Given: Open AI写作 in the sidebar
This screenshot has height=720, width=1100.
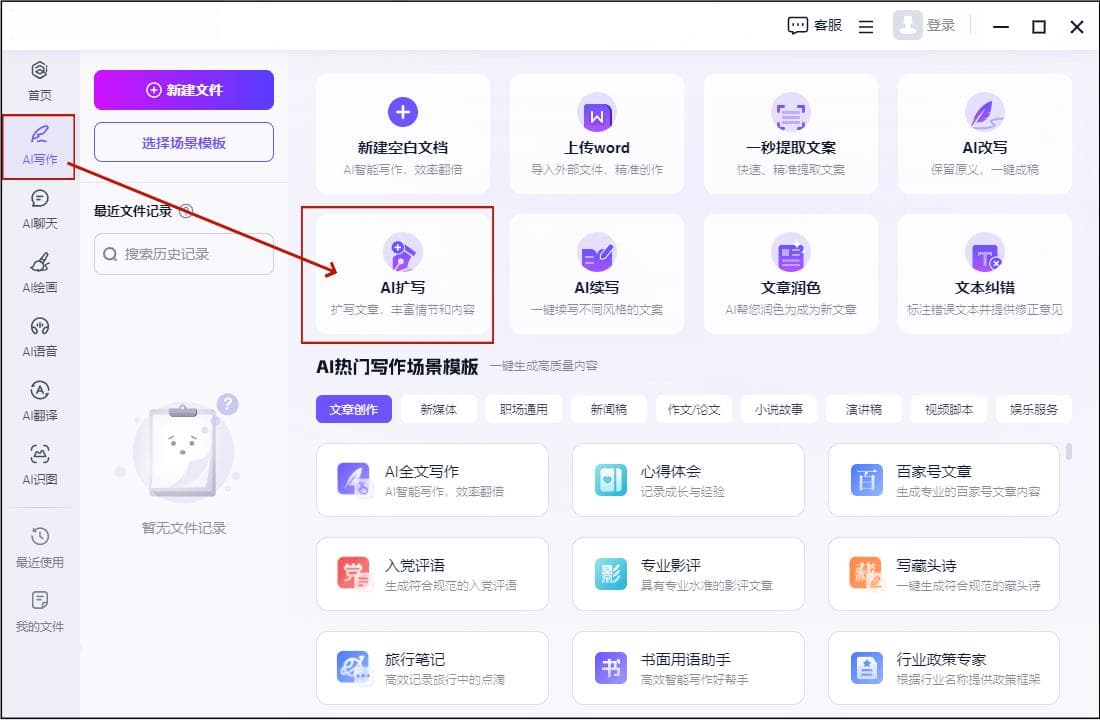Looking at the screenshot, I should click(x=39, y=145).
